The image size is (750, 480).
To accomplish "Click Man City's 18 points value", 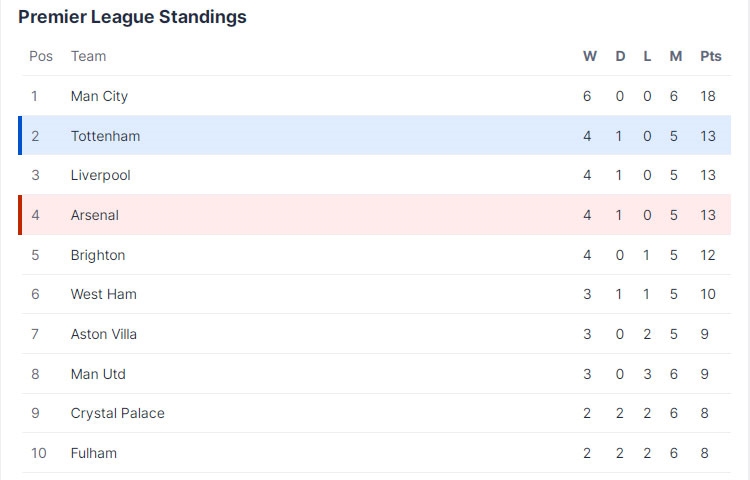I will pyautogui.click(x=707, y=96).
